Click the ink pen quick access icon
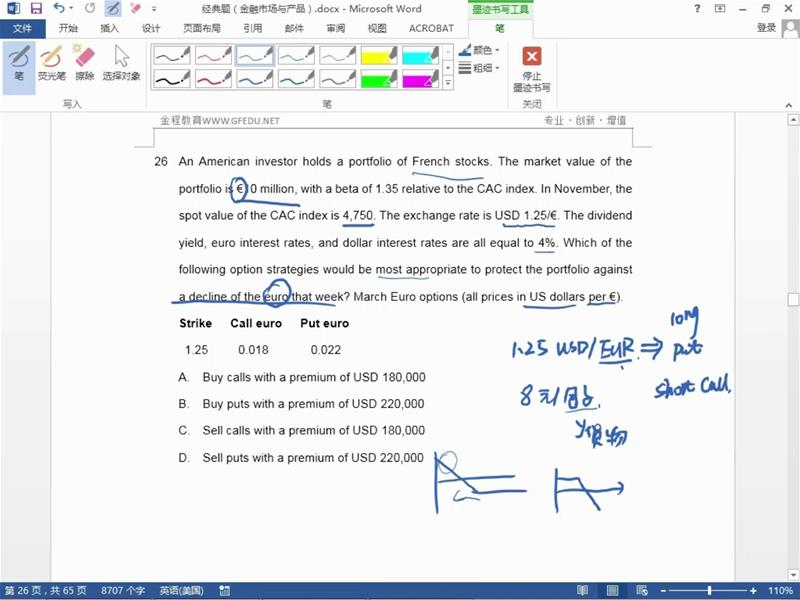This screenshot has width=800, height=600. (x=113, y=9)
